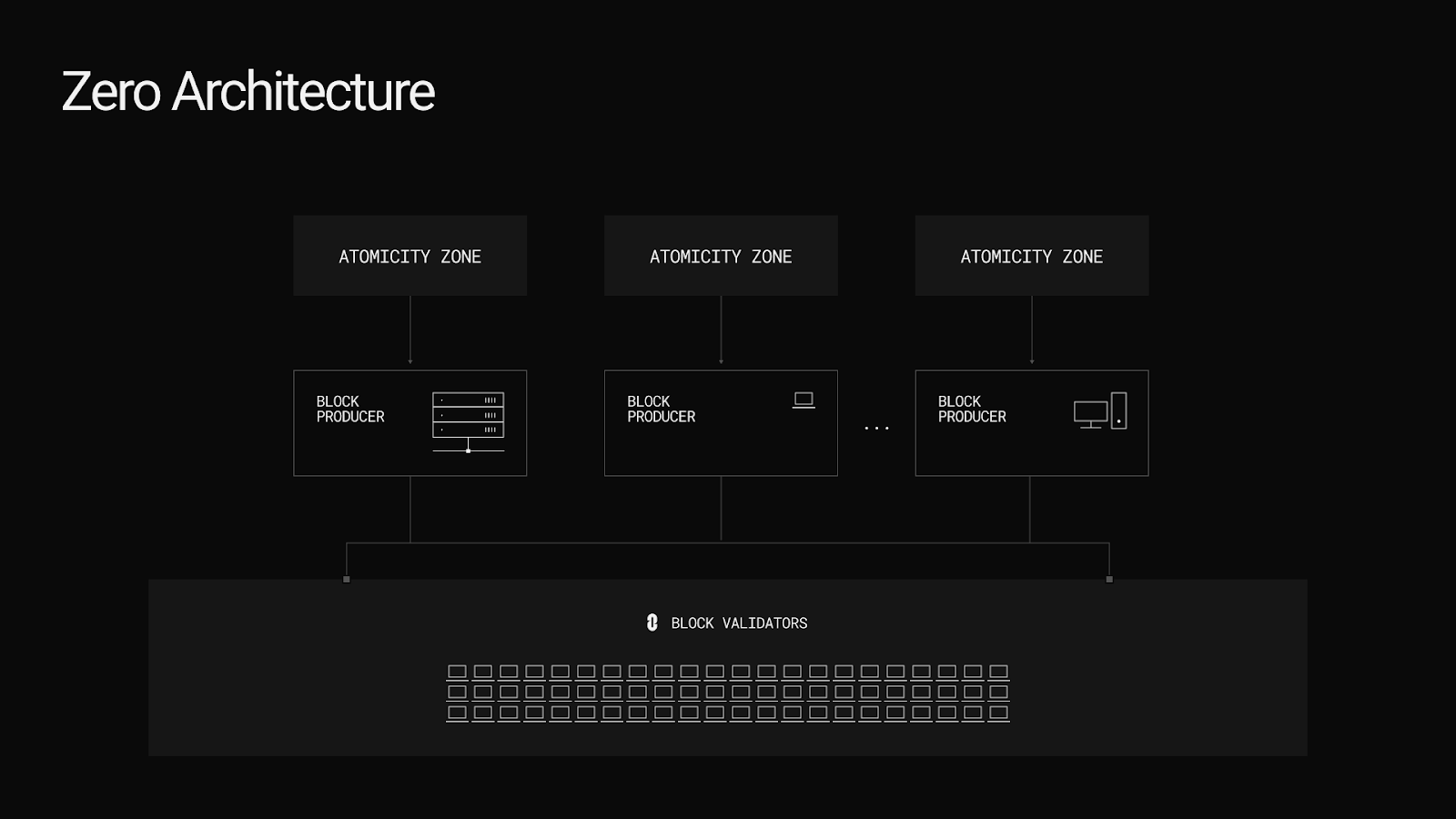Click the server rack icon in Block Producer
Viewport: 1456px width, 819px height.
pos(468,421)
